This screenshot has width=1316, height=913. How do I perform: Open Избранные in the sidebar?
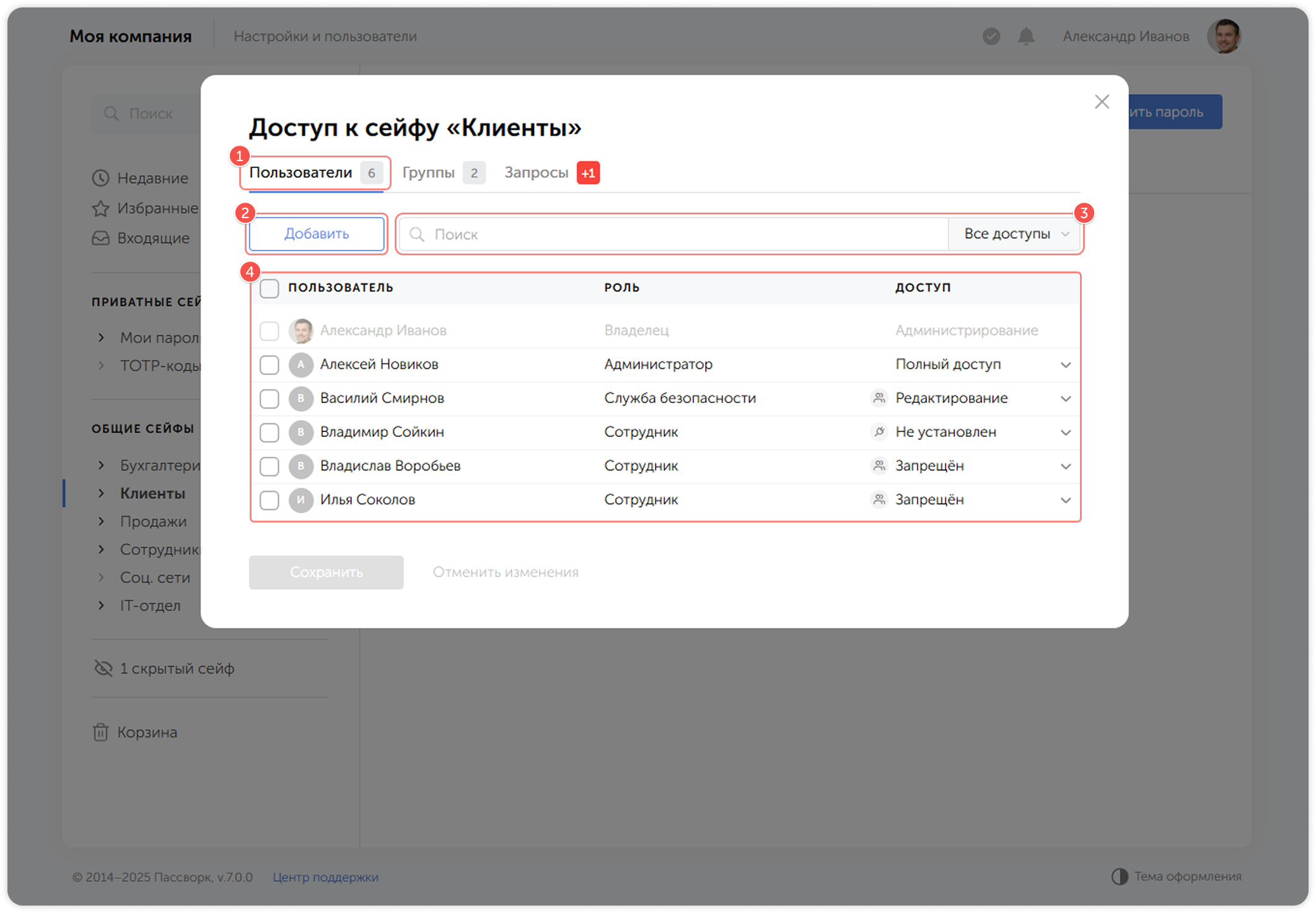tap(146, 208)
